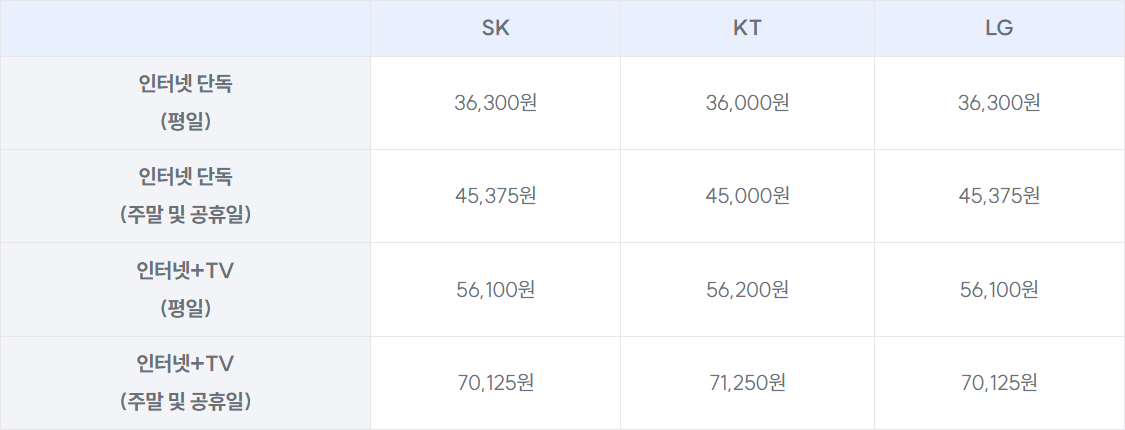Click the SK column header

496,29
